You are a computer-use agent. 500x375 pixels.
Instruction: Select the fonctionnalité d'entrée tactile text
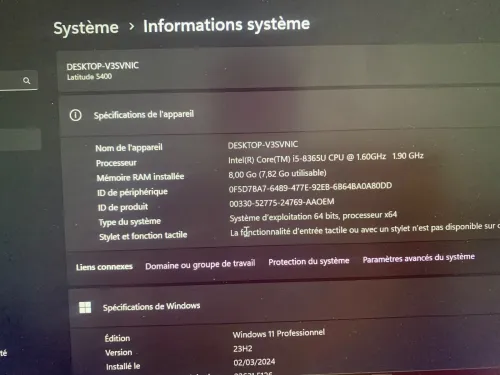point(365,229)
